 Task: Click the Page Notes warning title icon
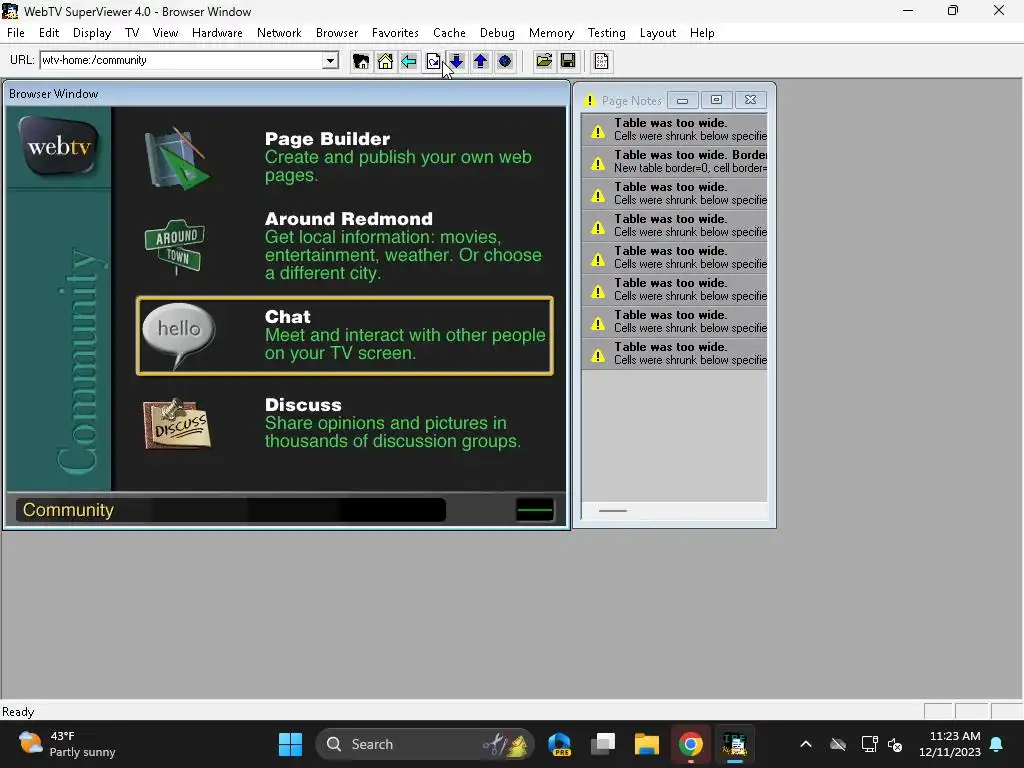(x=590, y=101)
